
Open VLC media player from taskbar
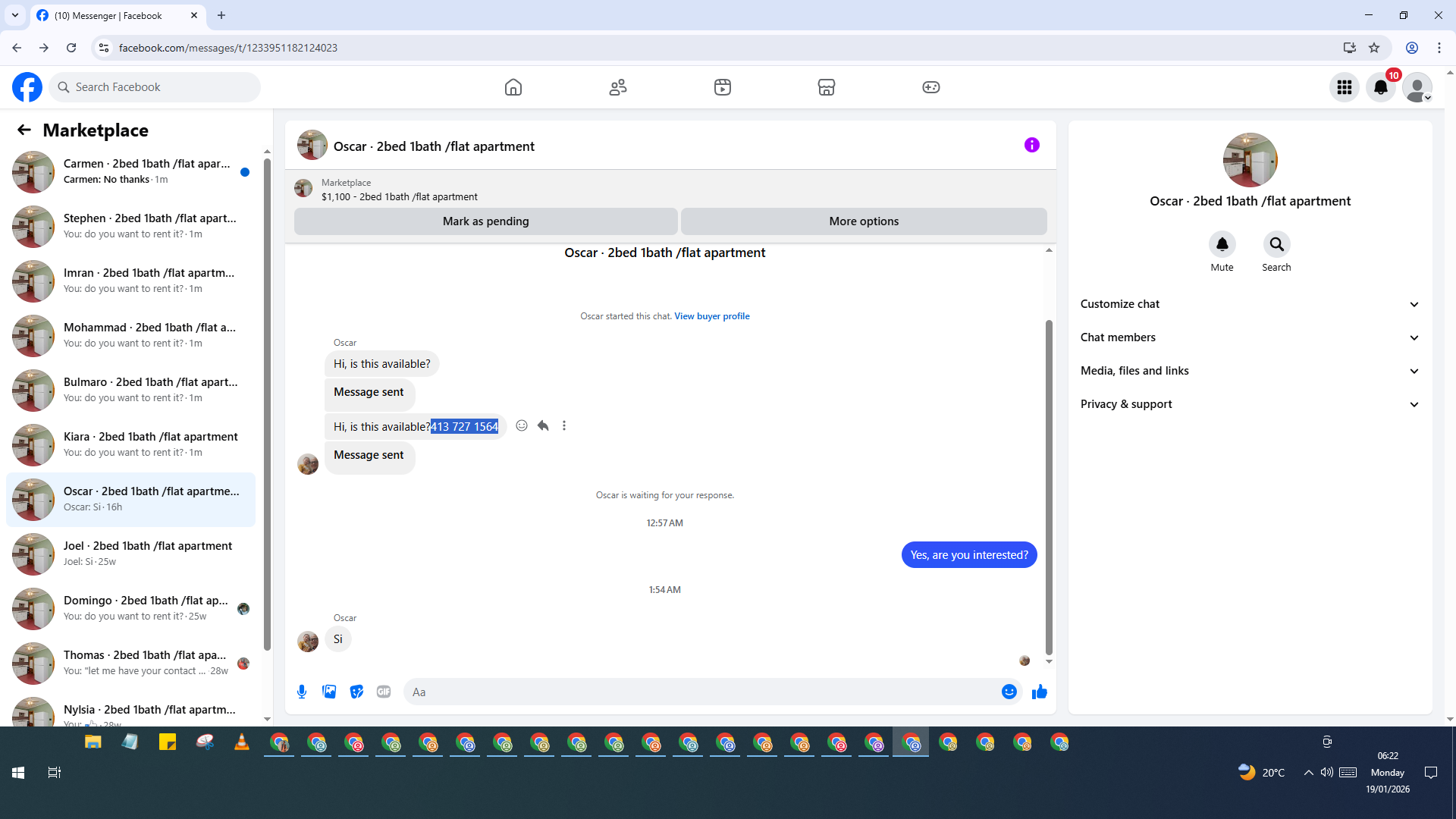click(x=242, y=742)
